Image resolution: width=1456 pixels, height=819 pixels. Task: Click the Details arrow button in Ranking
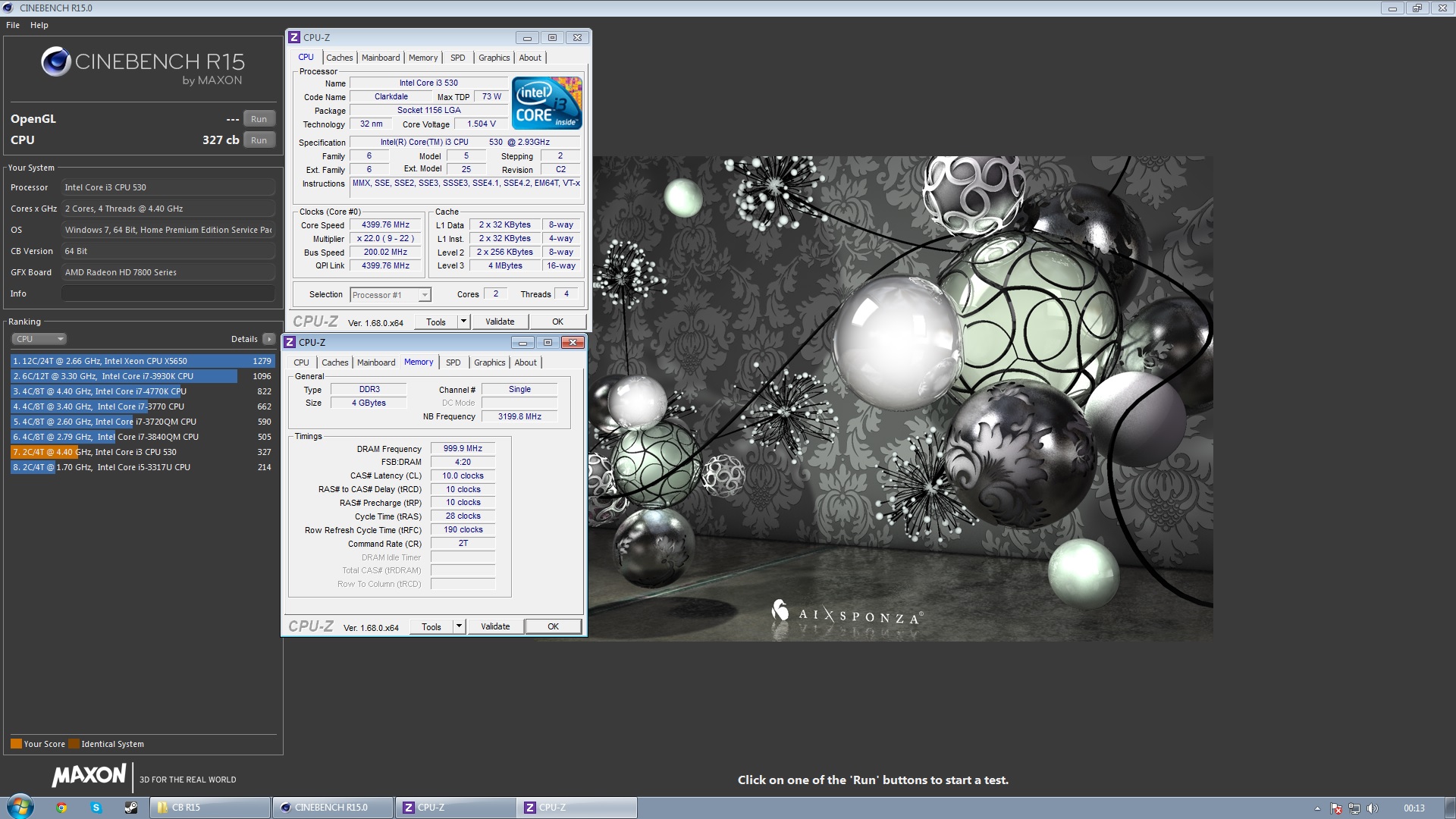coord(269,339)
